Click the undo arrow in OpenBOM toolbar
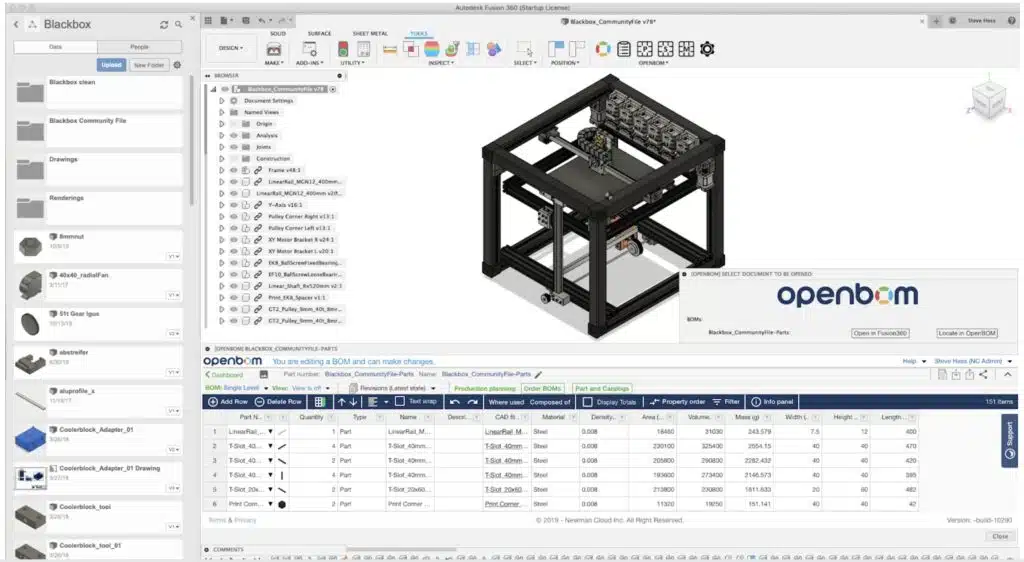This screenshot has width=1024, height=562. pos(455,402)
